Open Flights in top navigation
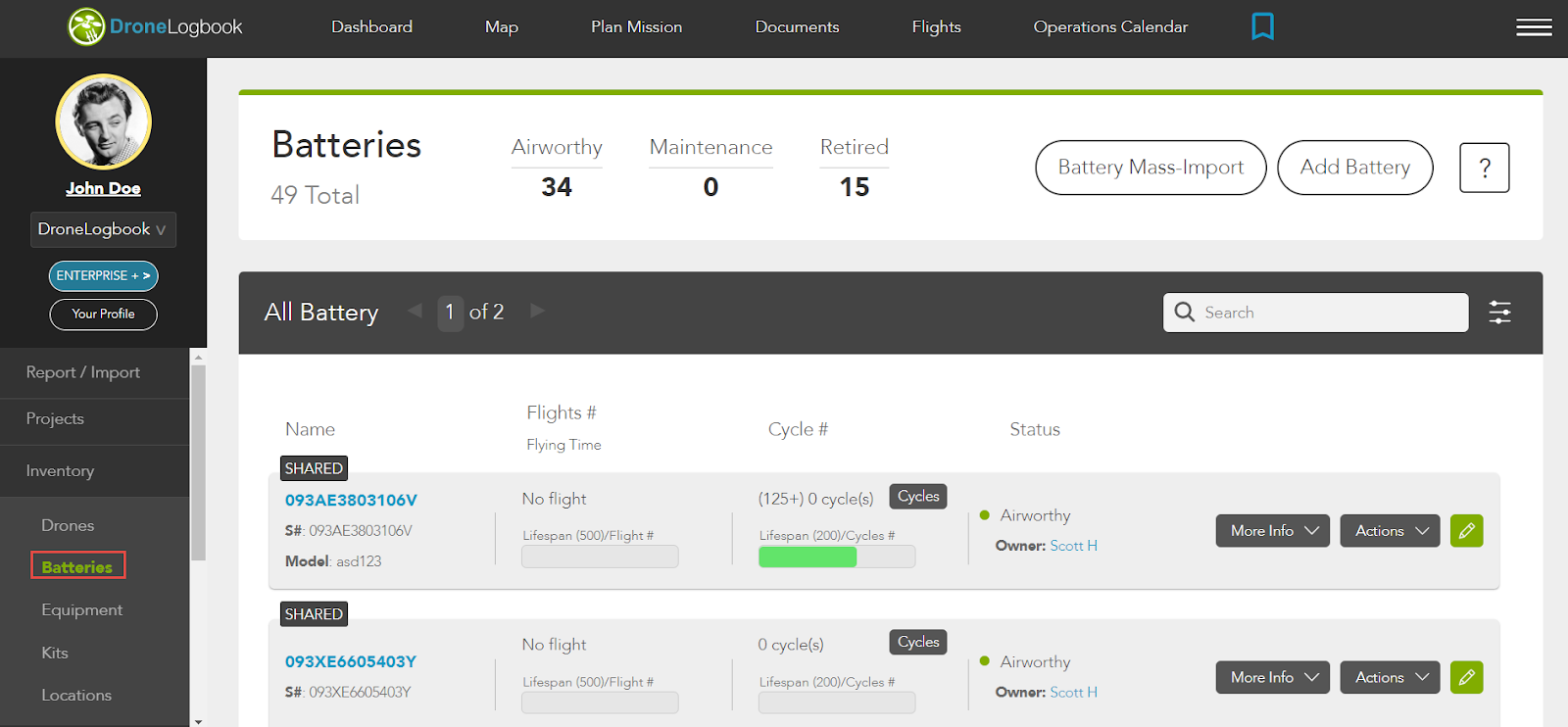Image resolution: width=1568 pixels, height=727 pixels. [936, 27]
